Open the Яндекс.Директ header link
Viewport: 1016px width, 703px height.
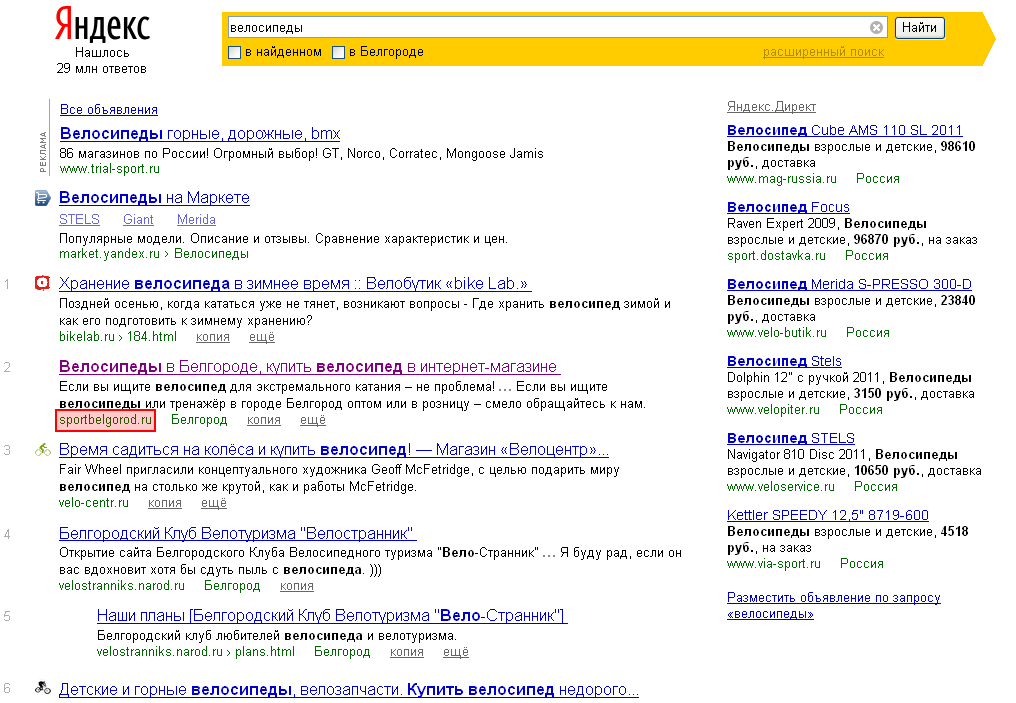[x=771, y=107]
